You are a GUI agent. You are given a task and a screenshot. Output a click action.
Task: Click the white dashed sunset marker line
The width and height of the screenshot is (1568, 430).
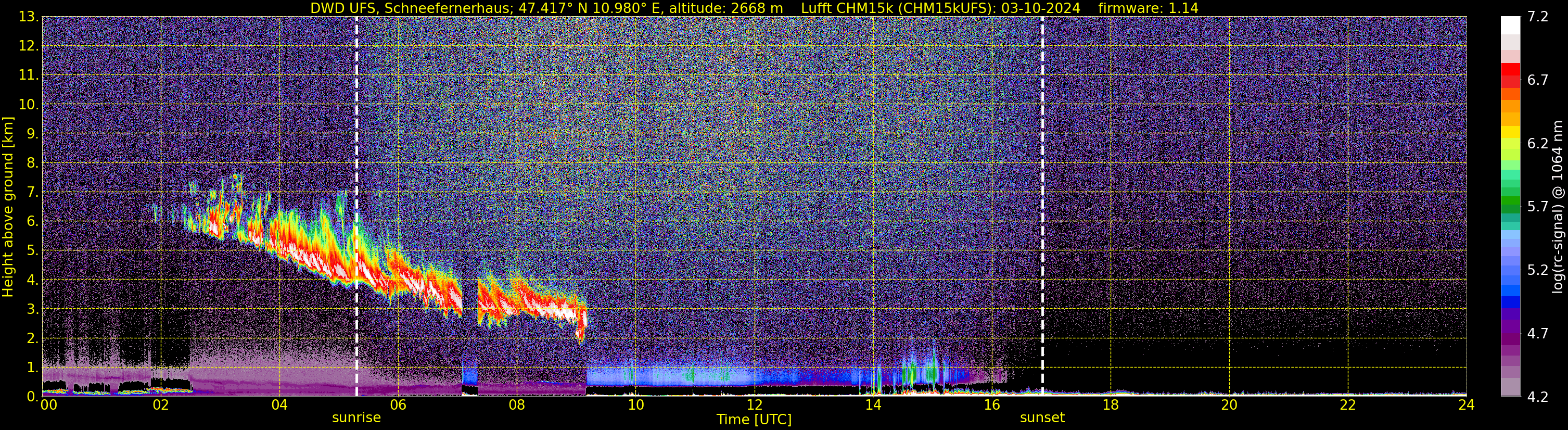1043,206
